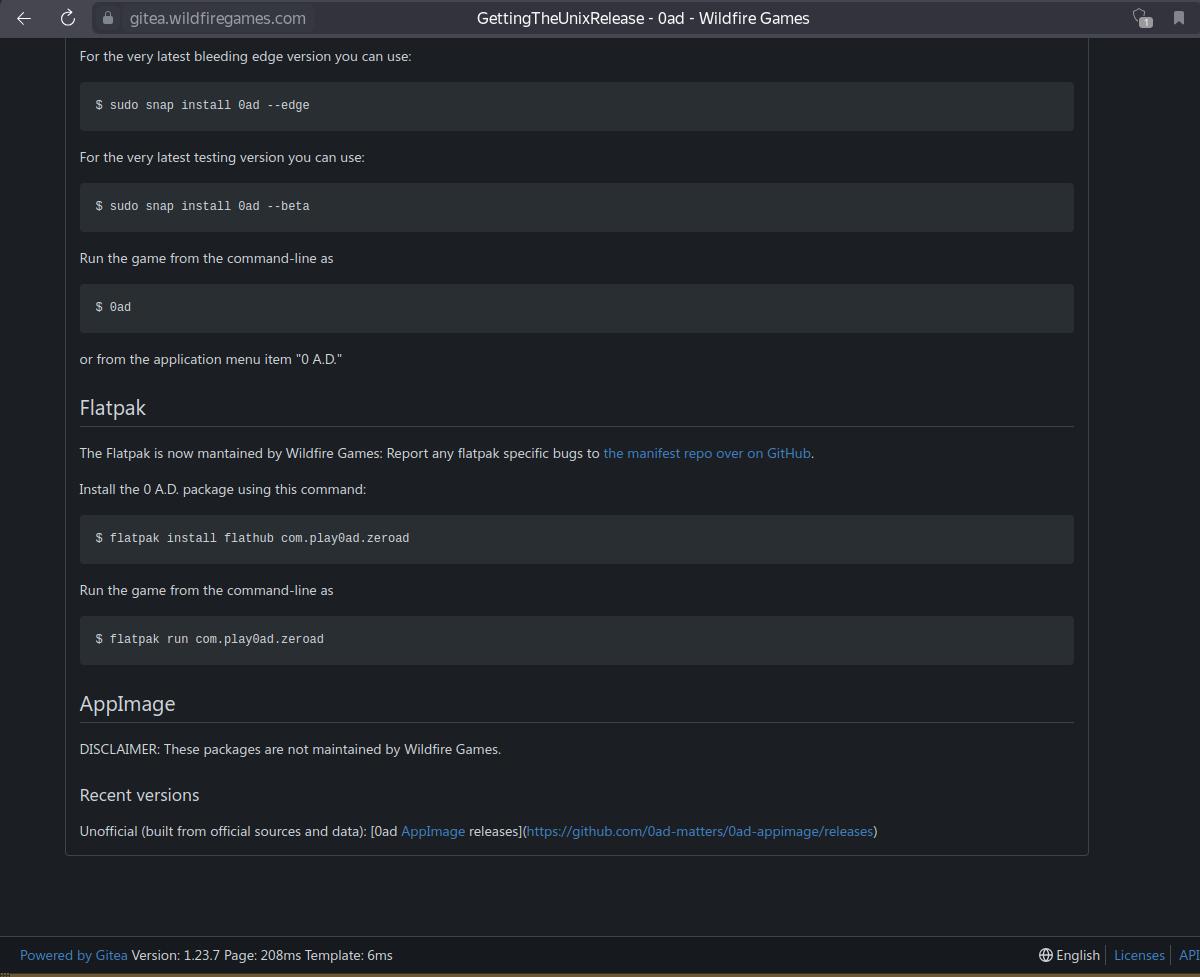
Task: Click the gitea.wildfiregames.com address field
Action: (218, 18)
